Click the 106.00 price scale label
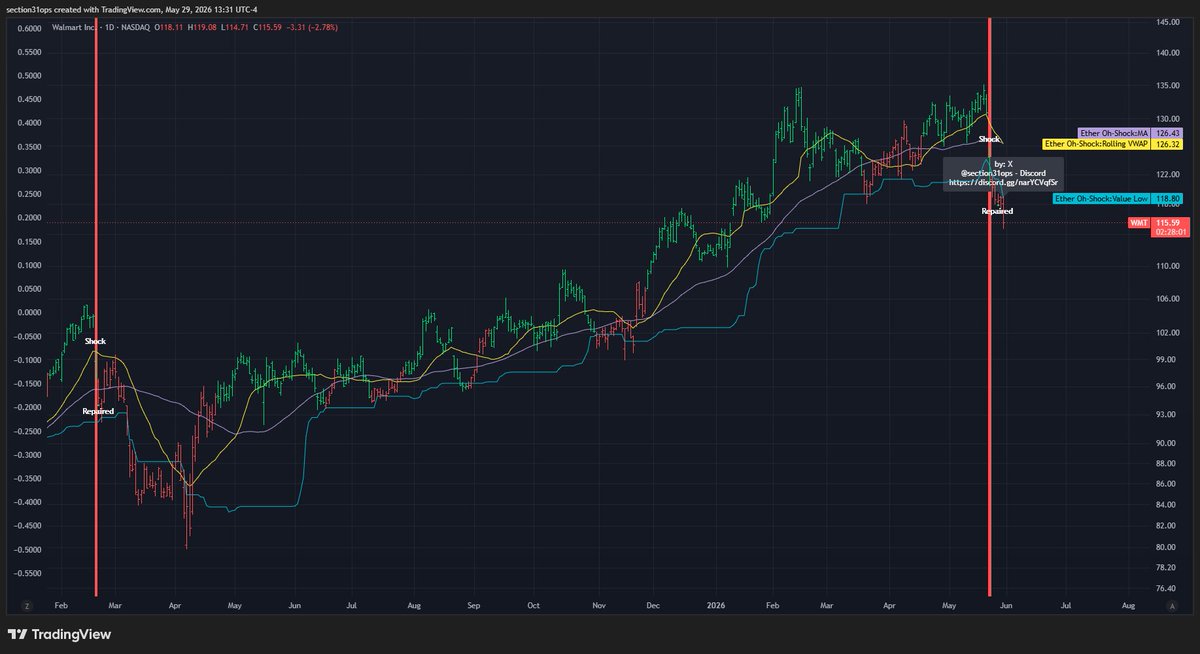 click(1167, 299)
